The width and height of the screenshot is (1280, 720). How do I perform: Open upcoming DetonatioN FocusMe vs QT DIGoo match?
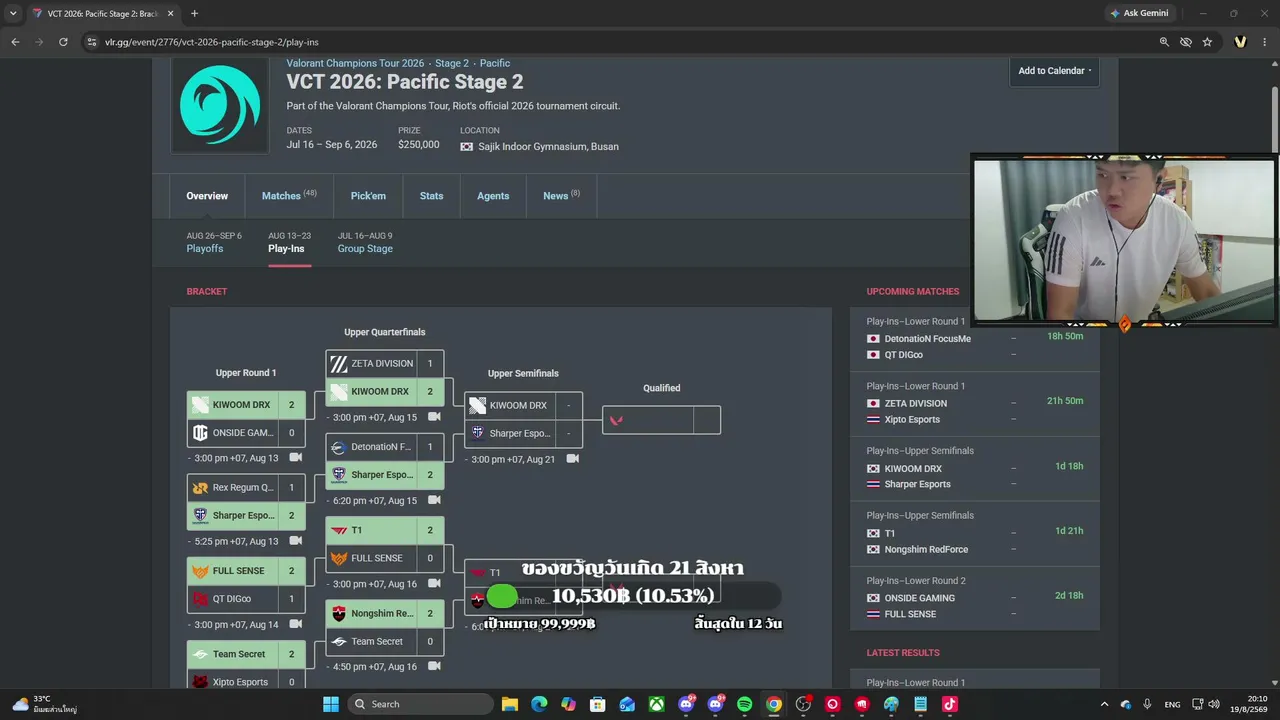[975, 338]
